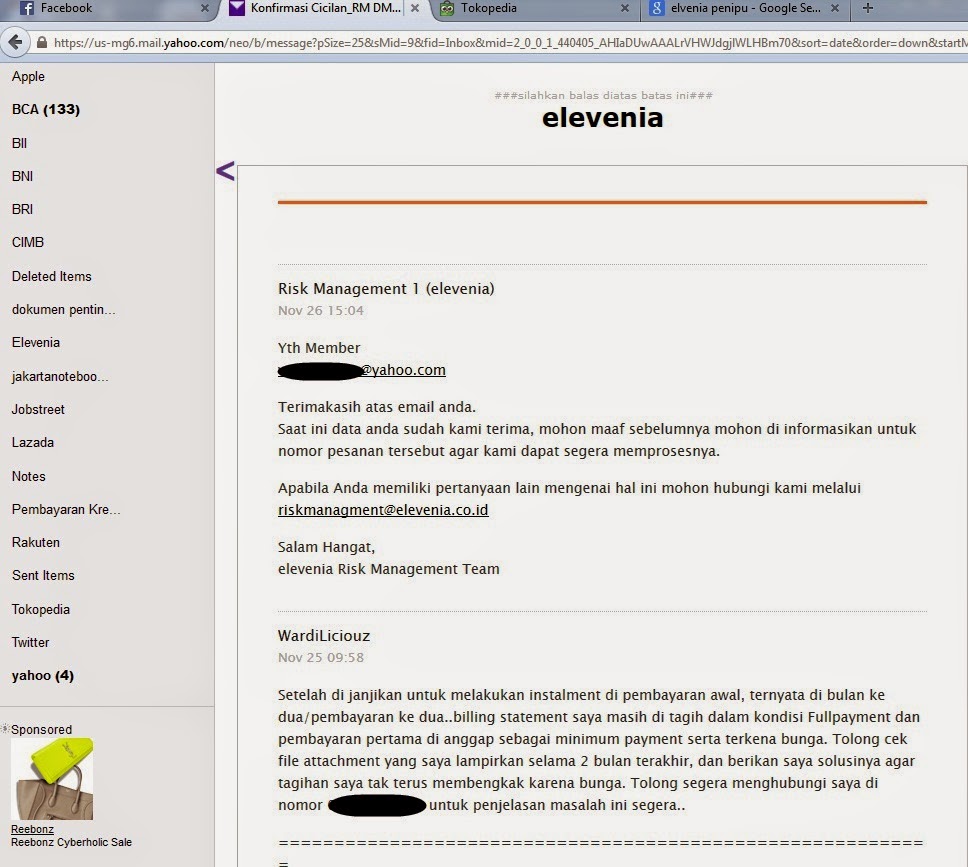Click the elevenia logo heading

pos(603,117)
